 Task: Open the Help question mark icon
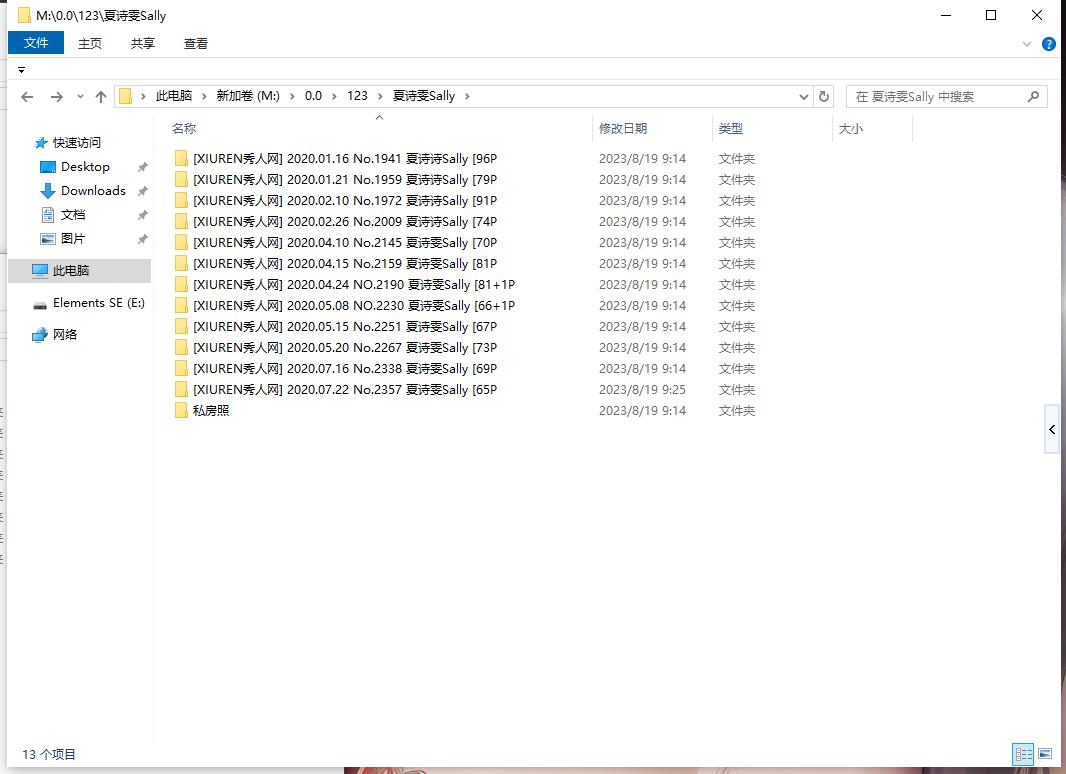point(1048,44)
